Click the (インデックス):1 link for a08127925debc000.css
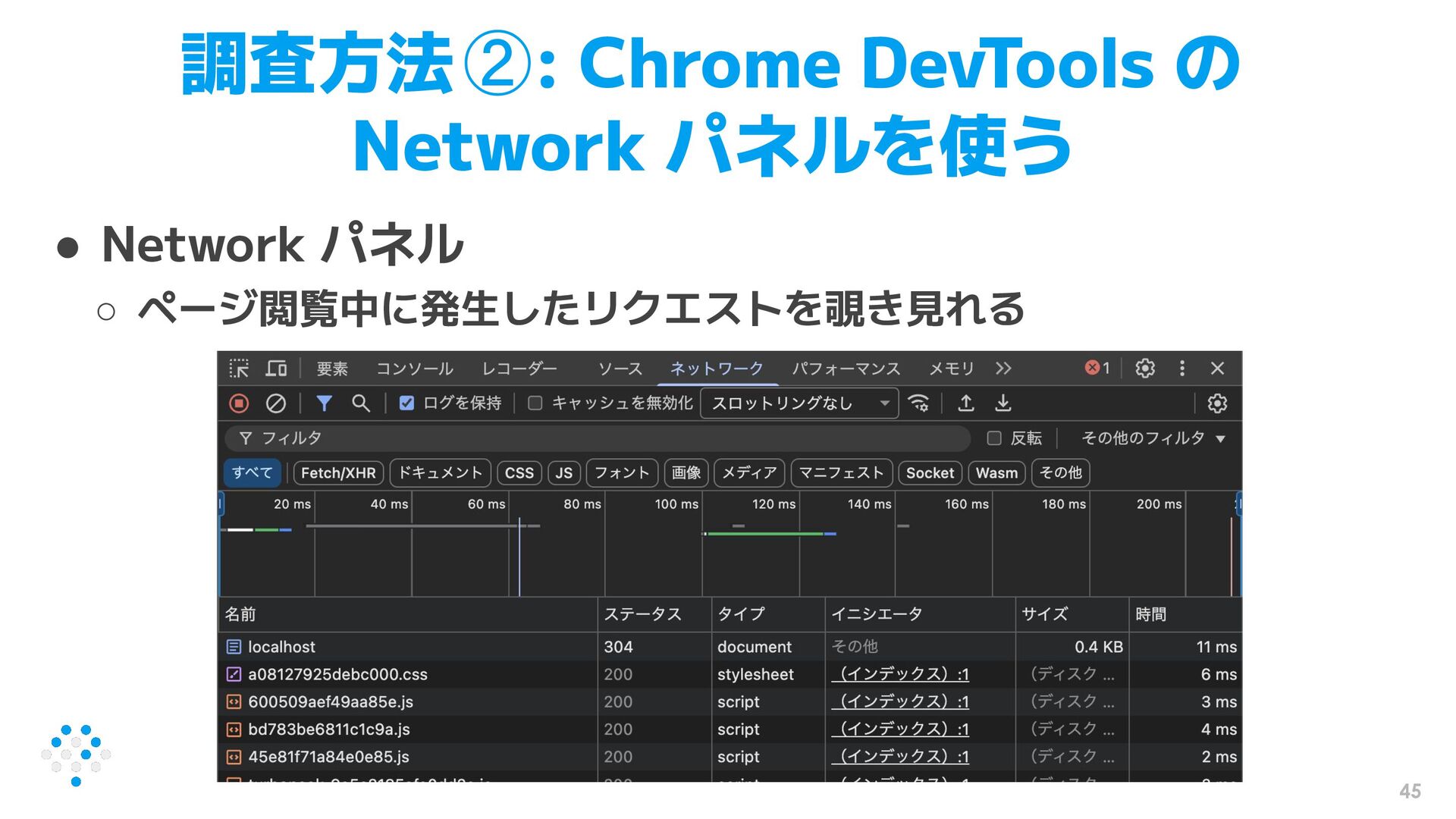Screen dimensions: 1456x819 coord(901,674)
